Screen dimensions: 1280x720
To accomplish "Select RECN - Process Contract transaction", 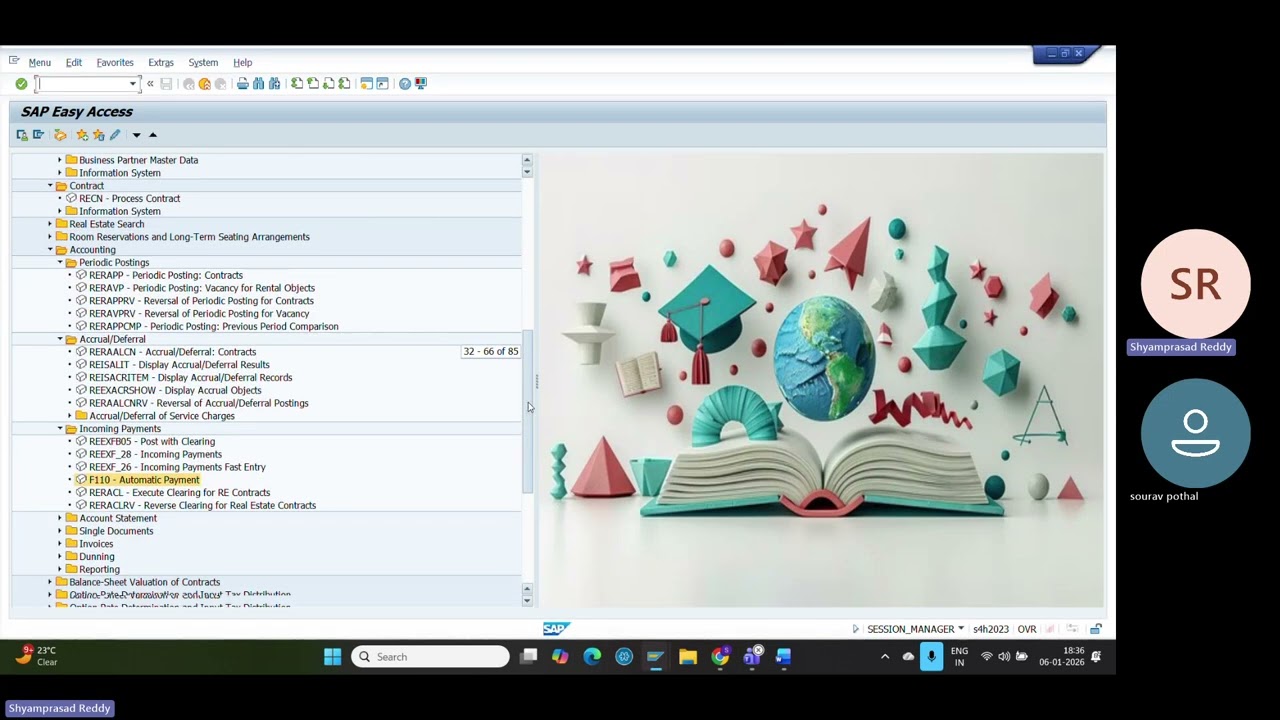I will tap(129, 199).
